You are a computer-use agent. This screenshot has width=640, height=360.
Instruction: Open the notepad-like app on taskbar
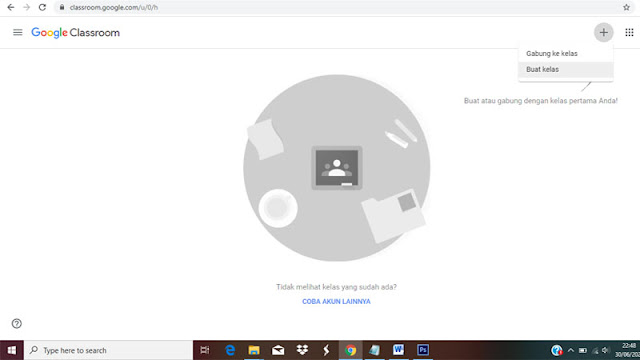tap(374, 350)
